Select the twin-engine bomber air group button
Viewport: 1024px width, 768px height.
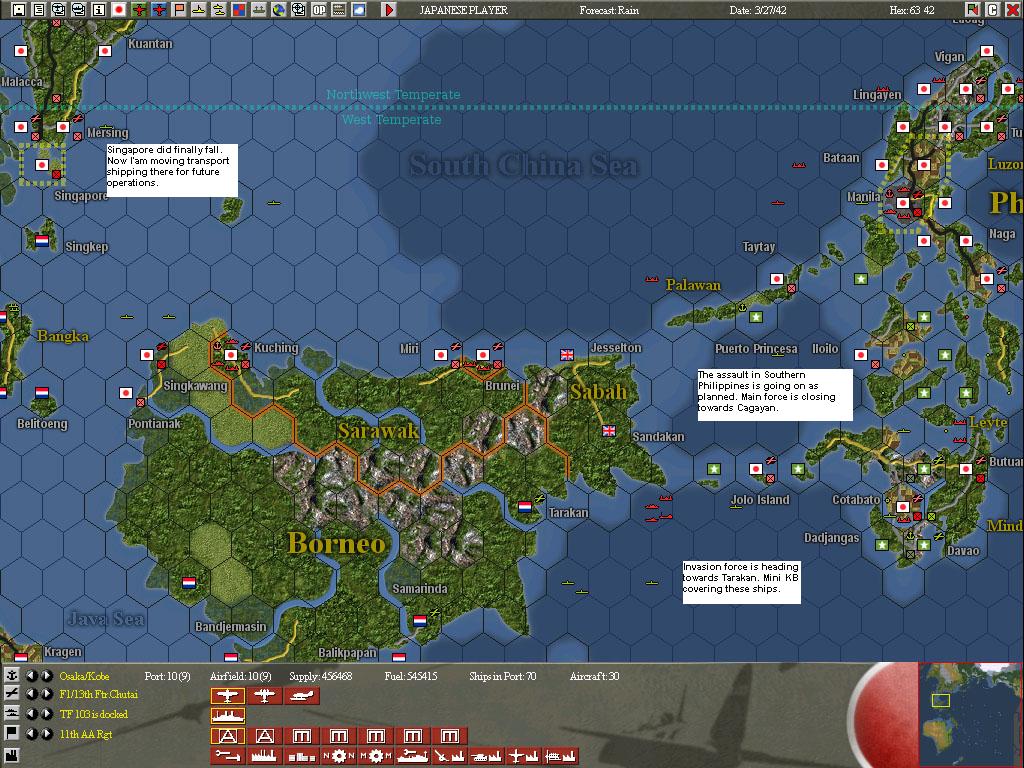(264, 696)
